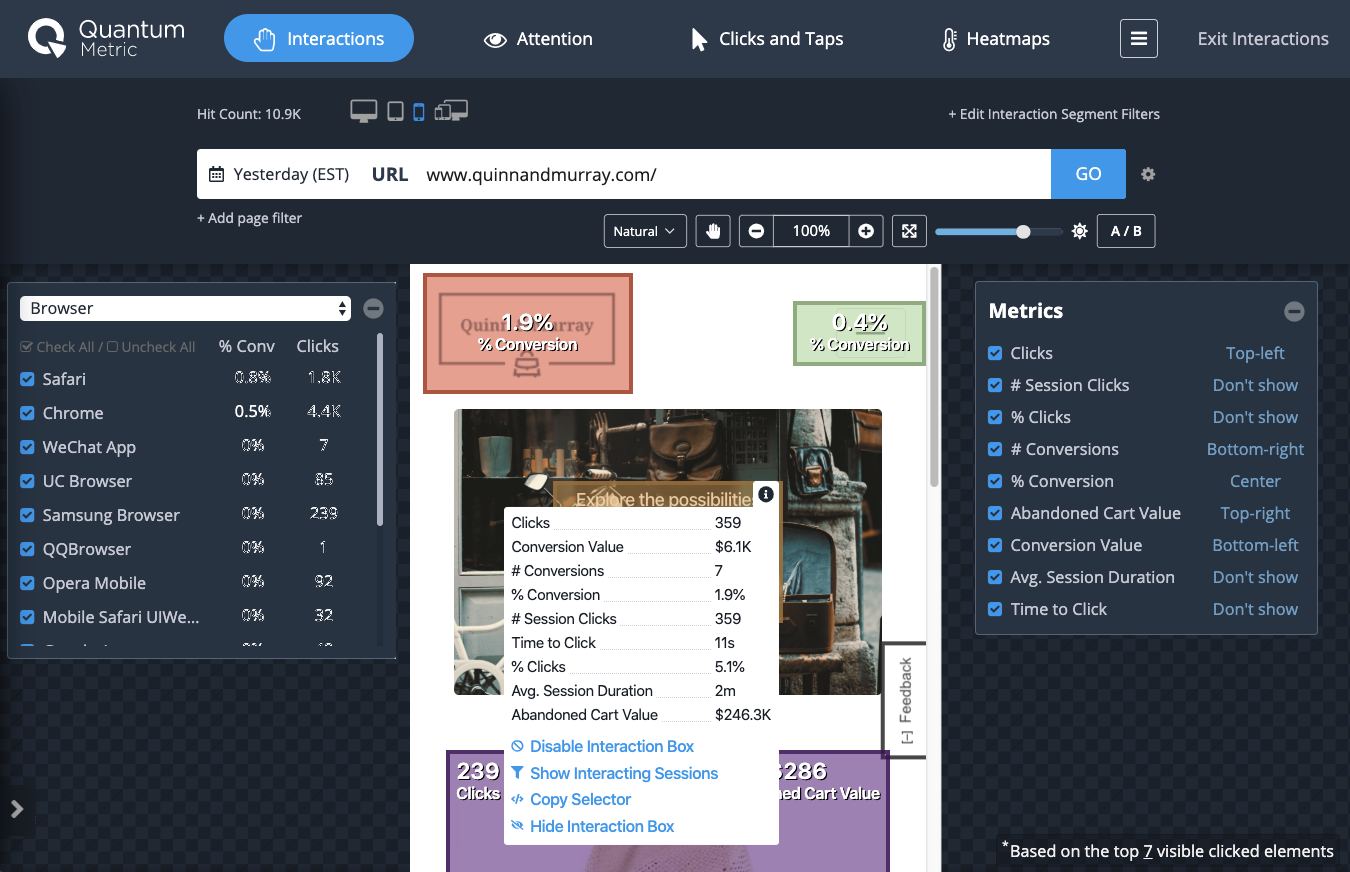The width and height of the screenshot is (1350, 872).
Task: Click the zoom out minus button
Action: (x=757, y=231)
